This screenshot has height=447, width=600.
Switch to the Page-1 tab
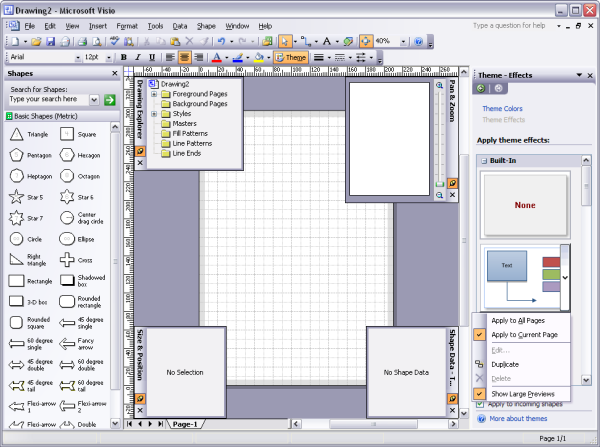(x=185, y=424)
